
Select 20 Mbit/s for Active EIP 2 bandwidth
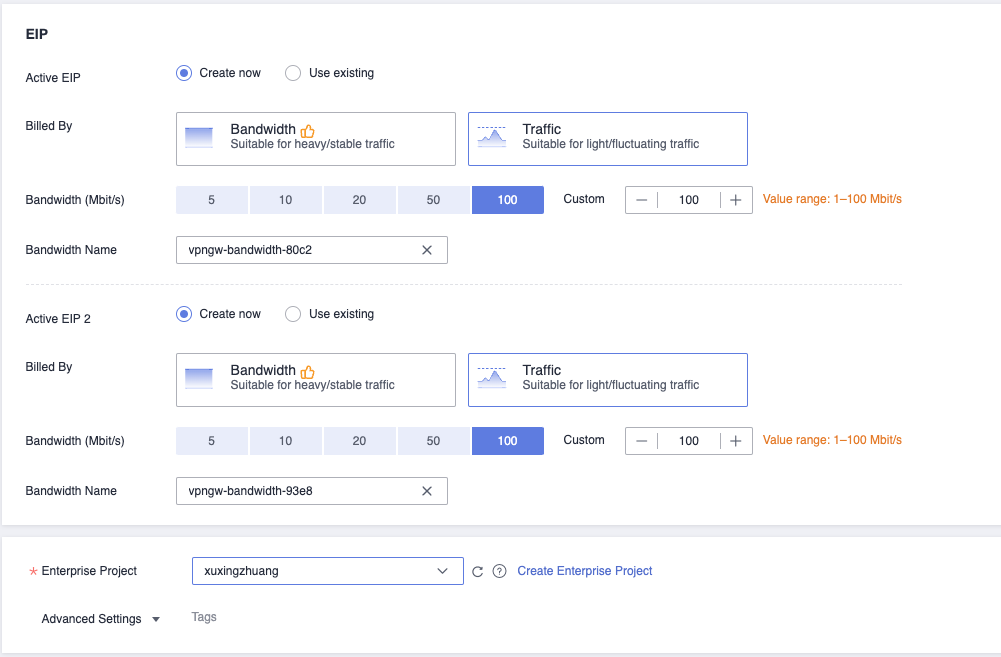[x=359, y=441]
